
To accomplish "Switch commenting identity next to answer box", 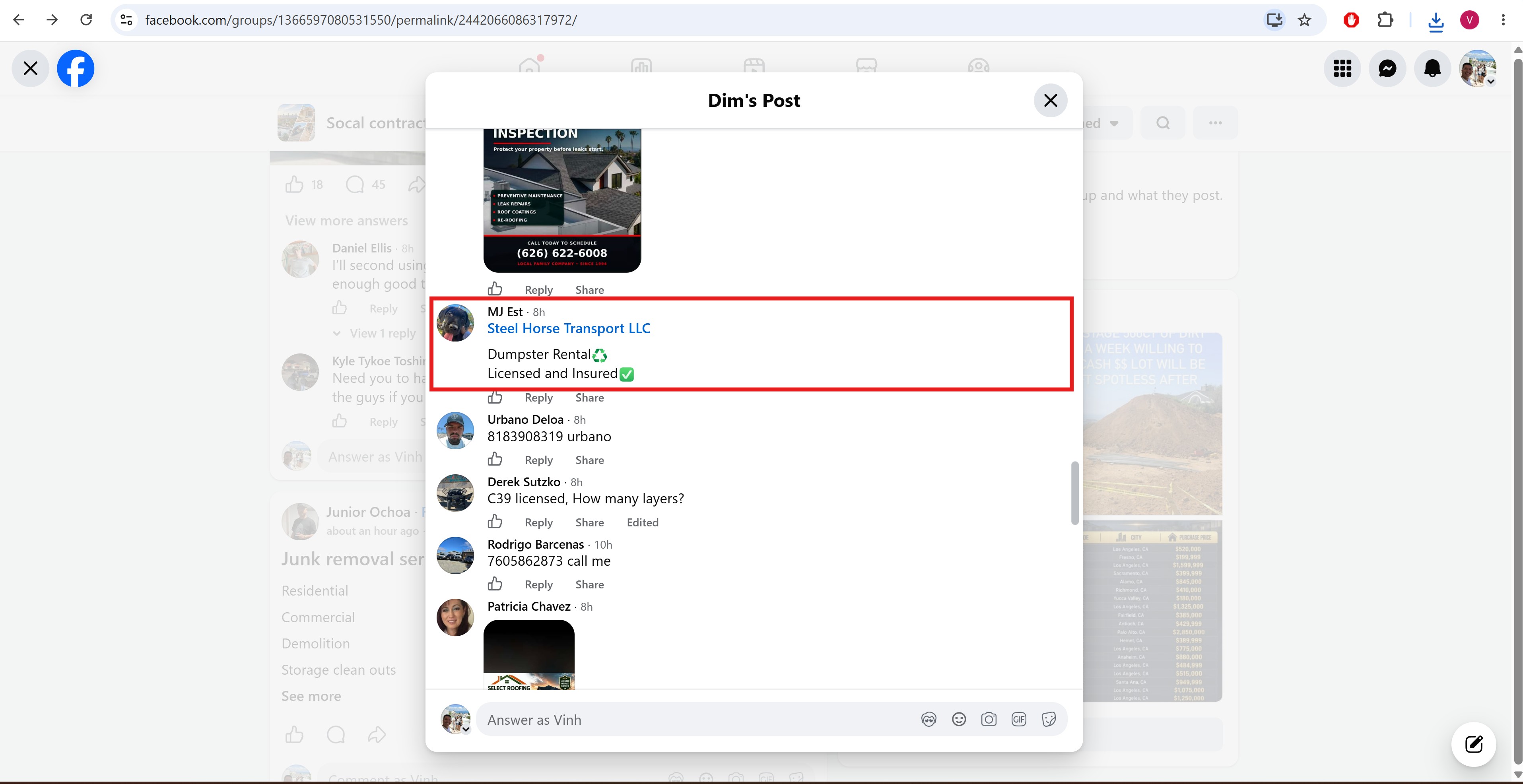I will [455, 719].
